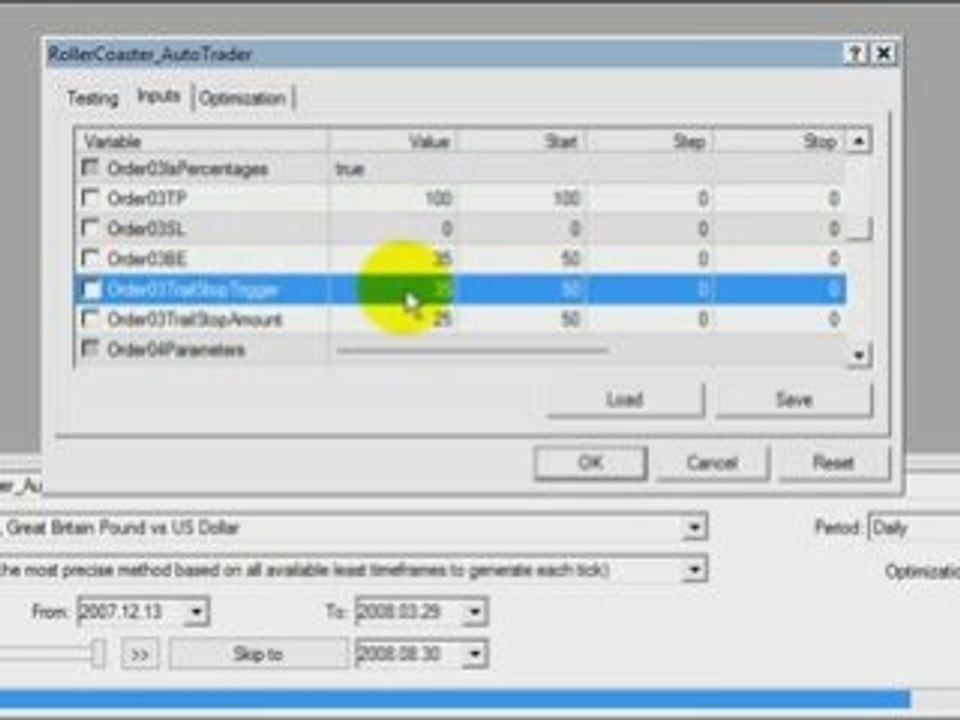Click the Order03IsPercentages value true
The width and height of the screenshot is (960, 720).
[x=350, y=168]
